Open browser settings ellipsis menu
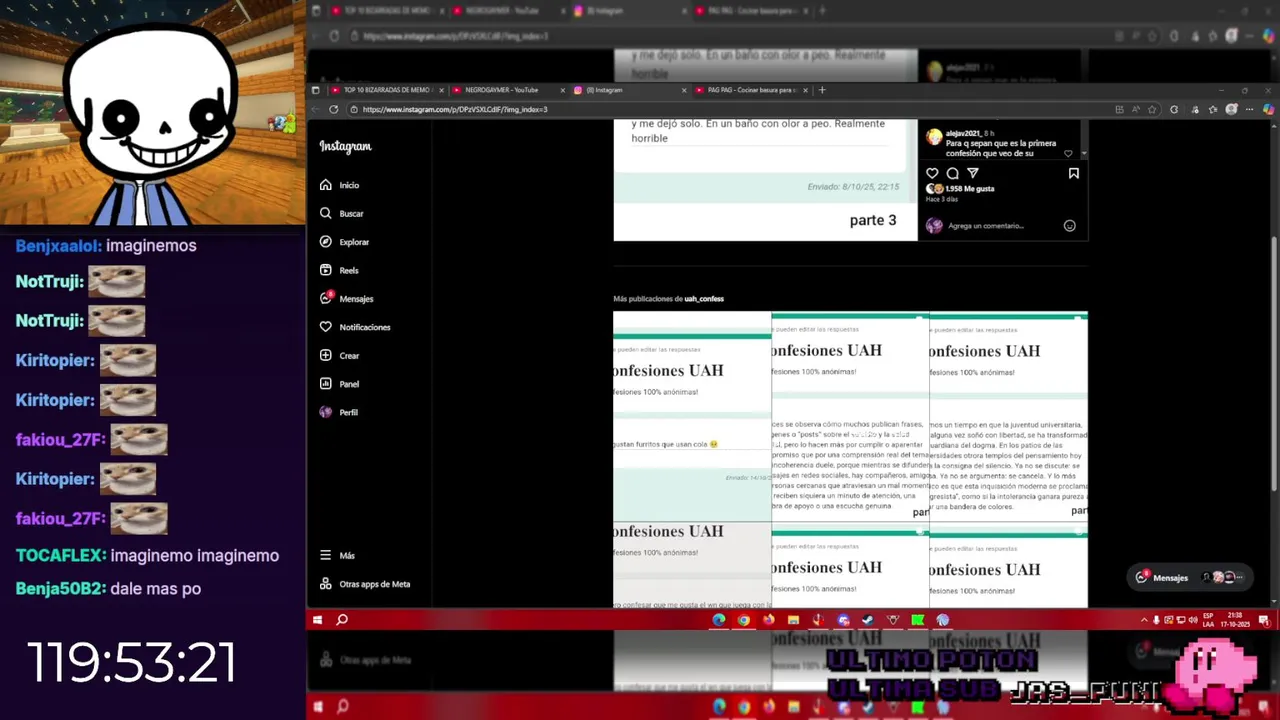The width and height of the screenshot is (1280, 720). tap(1251, 109)
